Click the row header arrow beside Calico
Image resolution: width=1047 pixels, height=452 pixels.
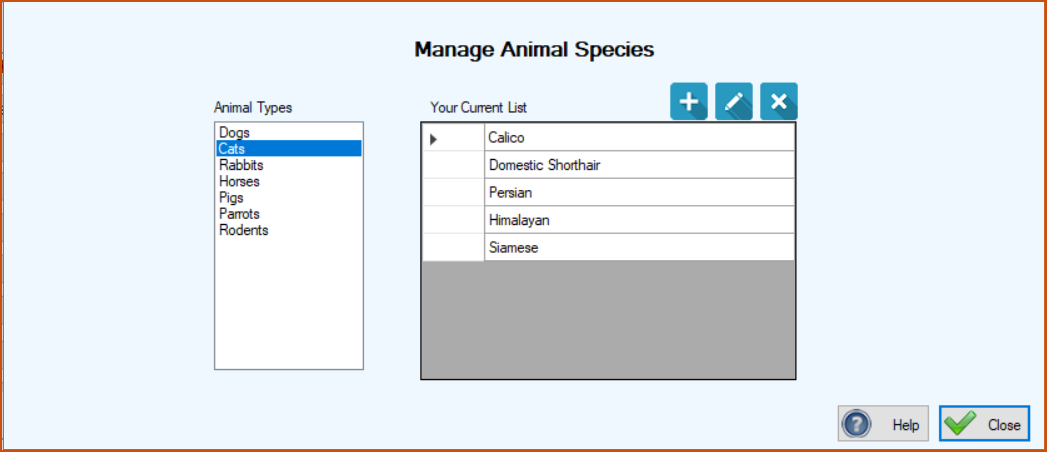click(x=453, y=138)
